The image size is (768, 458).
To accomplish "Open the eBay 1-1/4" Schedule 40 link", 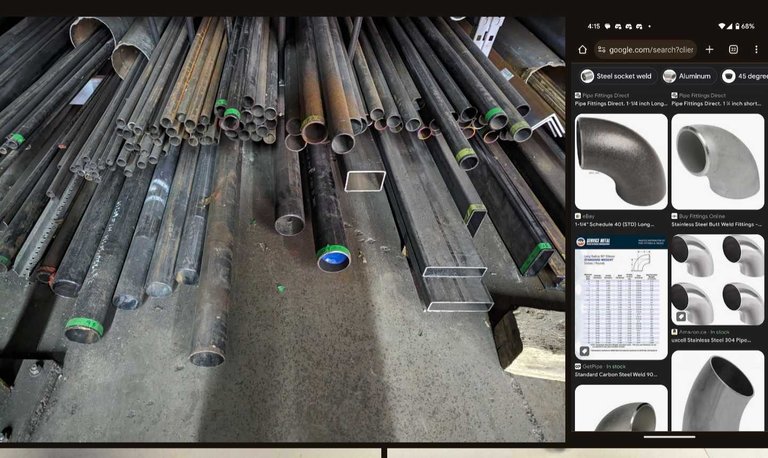I will click(x=620, y=224).
